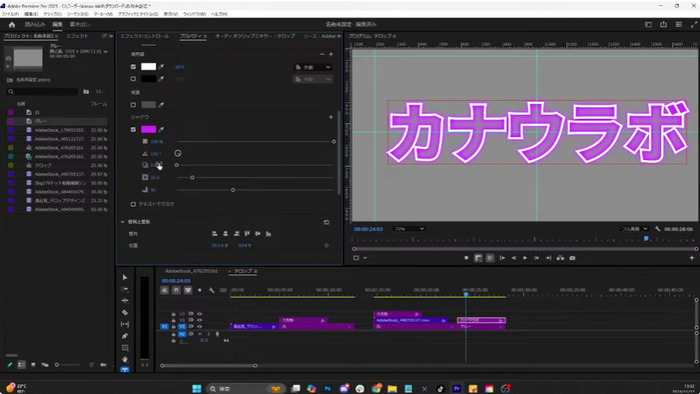Screen dimensions: 700x394
Task: Choose the arrow Selection tool
Action: 125,277
